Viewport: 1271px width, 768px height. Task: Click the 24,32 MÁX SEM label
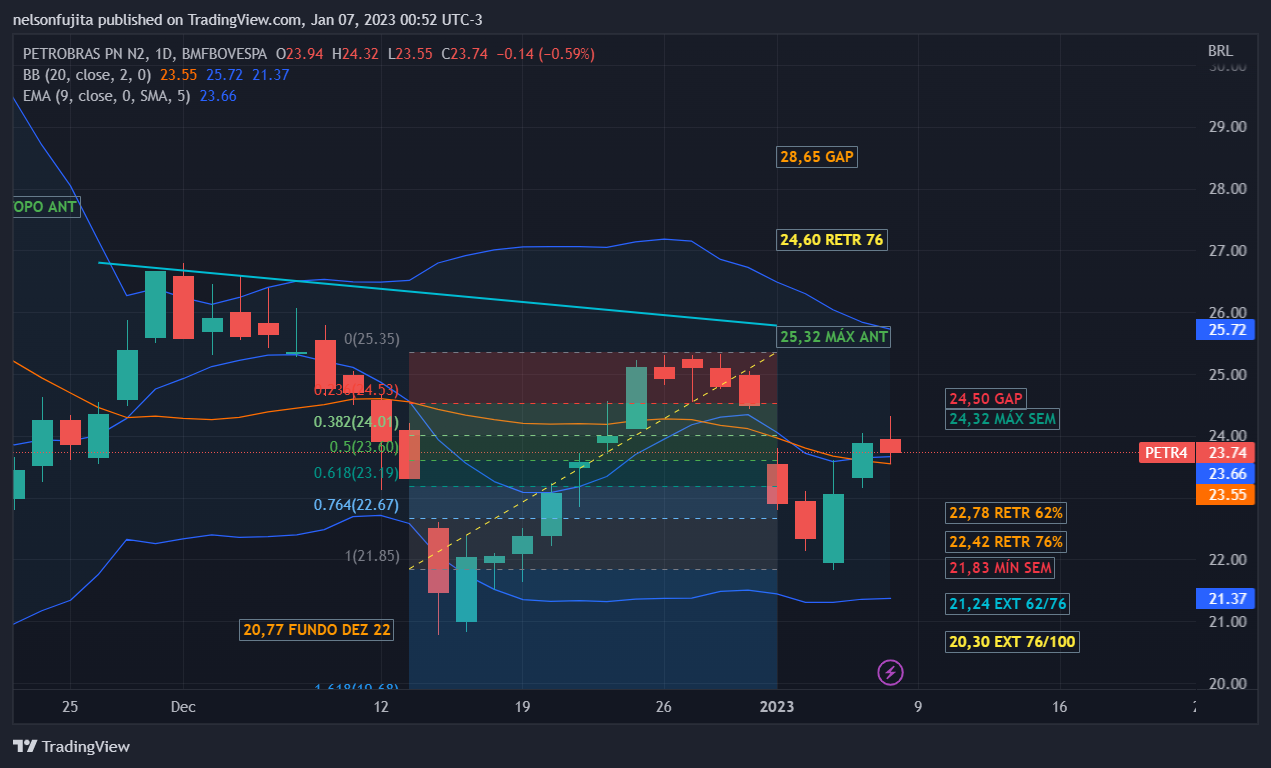1003,419
